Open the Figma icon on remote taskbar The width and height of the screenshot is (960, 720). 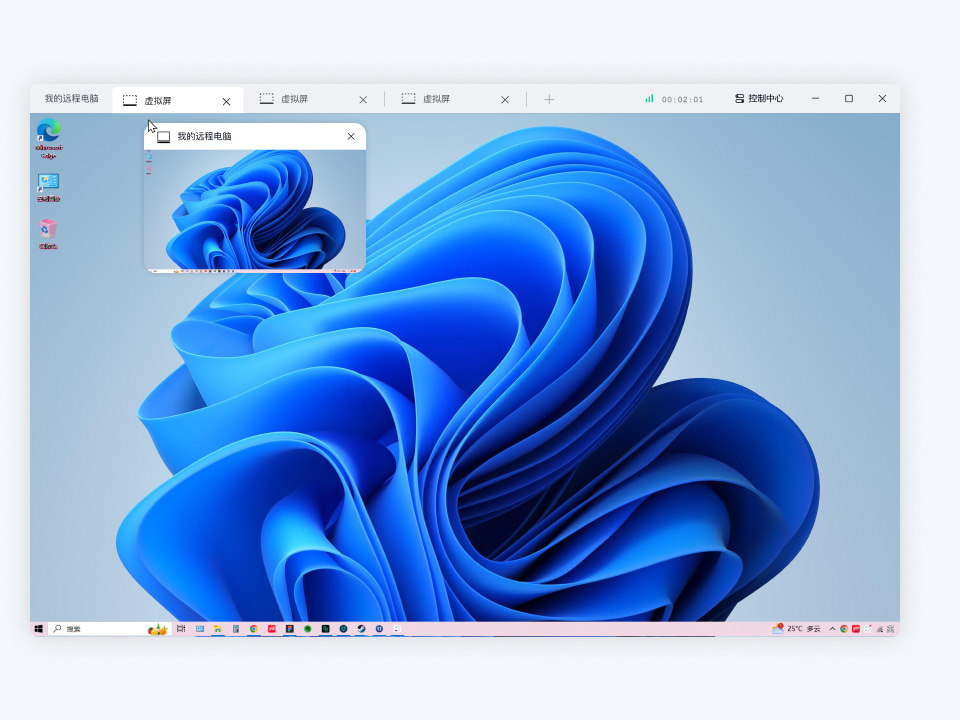tap(290, 629)
